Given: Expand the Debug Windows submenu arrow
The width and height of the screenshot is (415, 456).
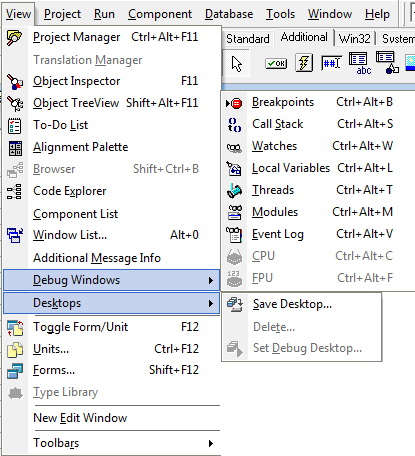Looking at the screenshot, I should (x=211, y=280).
